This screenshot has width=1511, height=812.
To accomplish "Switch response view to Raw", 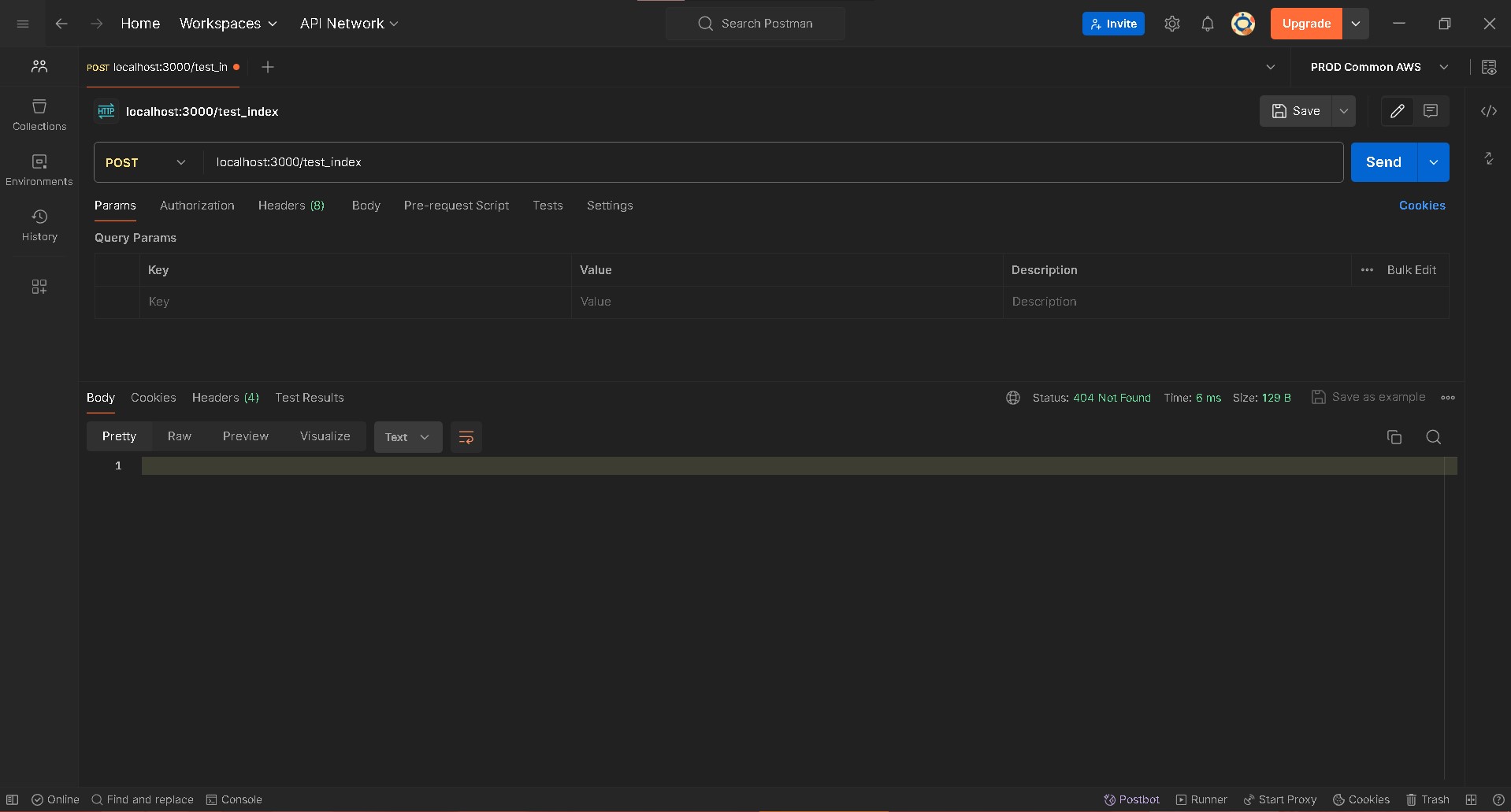I will (x=179, y=436).
